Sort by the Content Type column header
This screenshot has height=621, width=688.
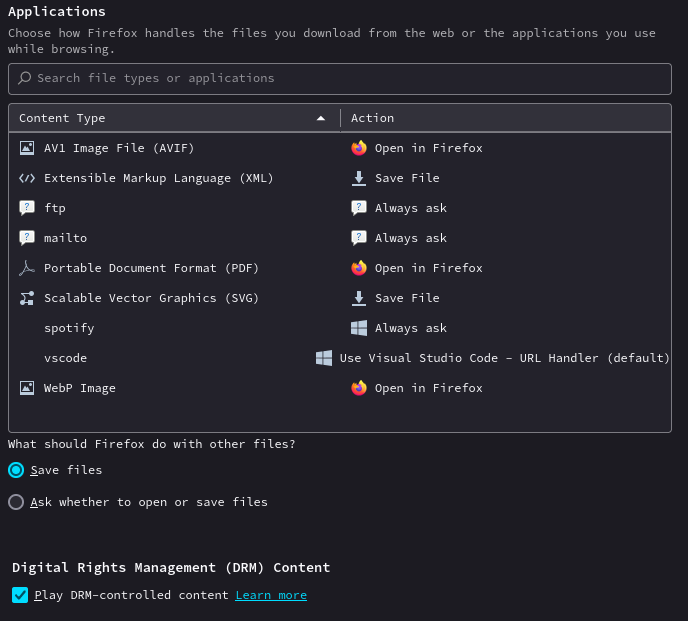click(x=170, y=118)
